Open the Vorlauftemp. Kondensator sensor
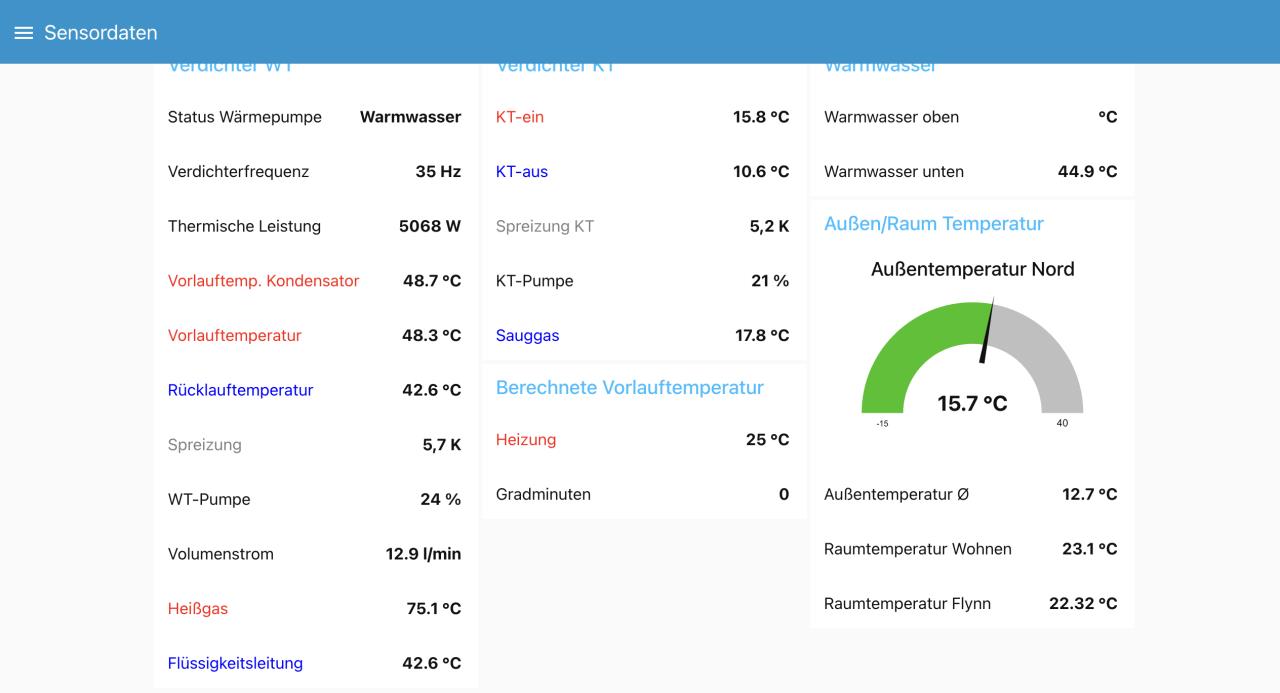The image size is (1280, 693). point(263,281)
